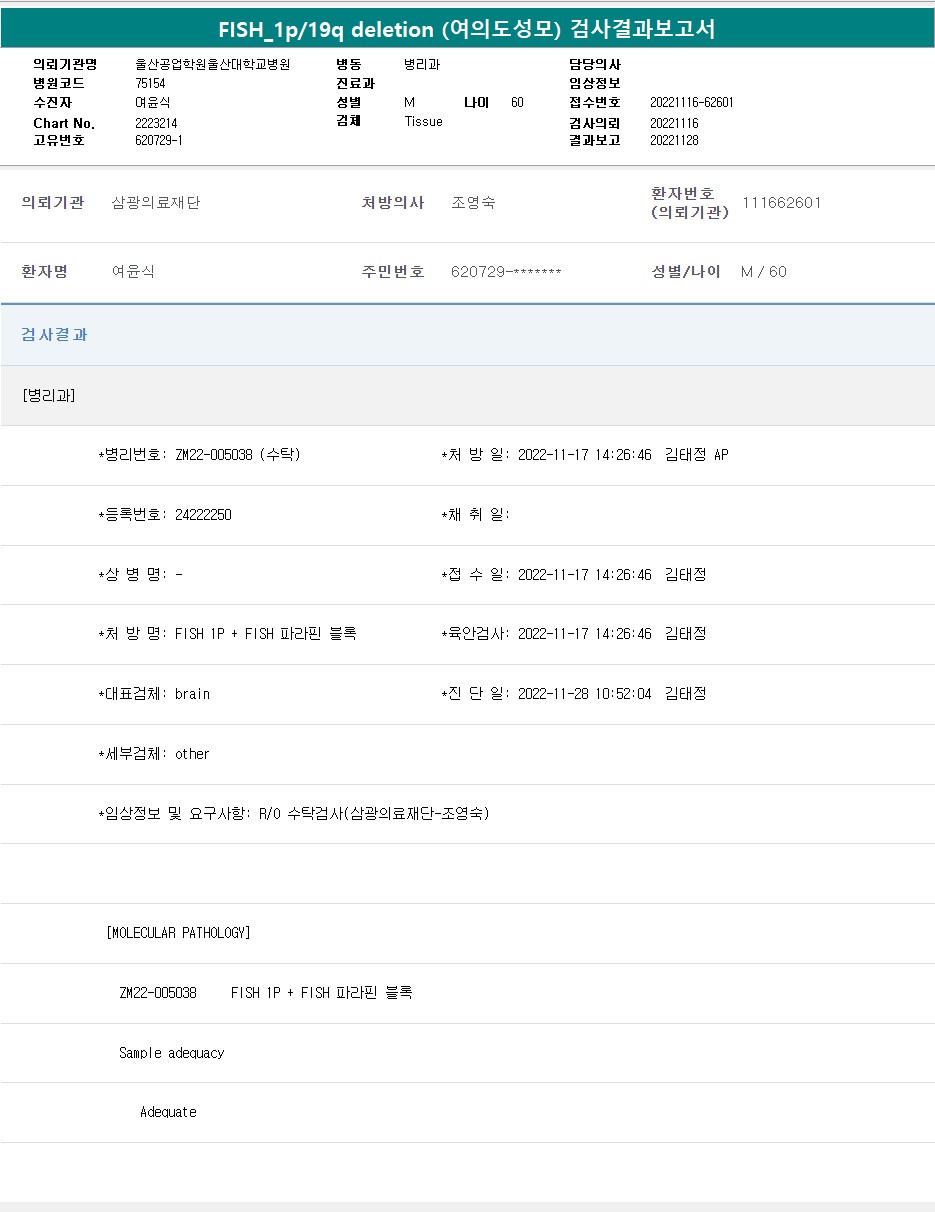Click the requesting institution name 울산공업학원울산대학교병원
This screenshot has width=935, height=1212.
click(x=213, y=64)
